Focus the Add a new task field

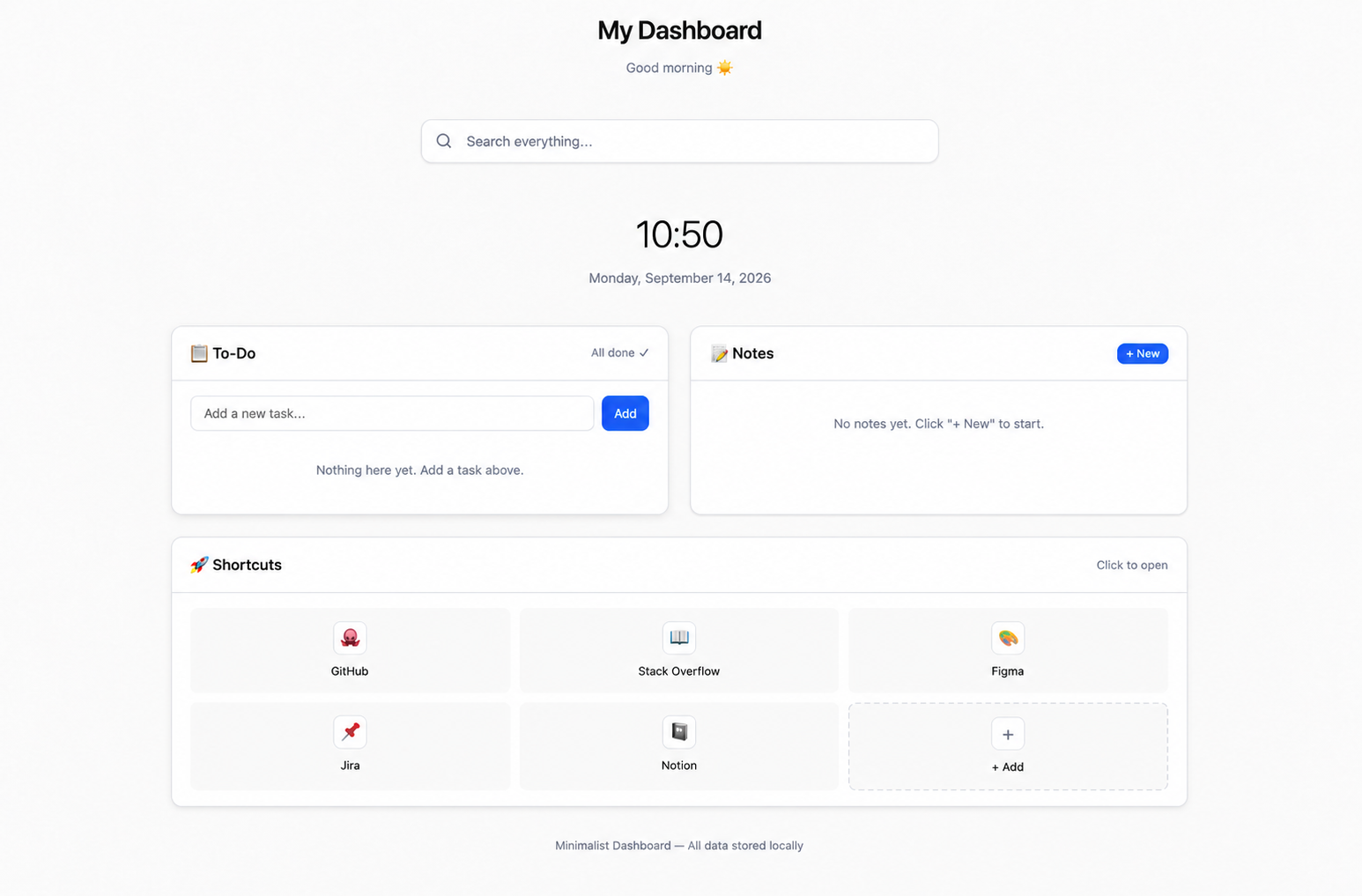point(392,413)
